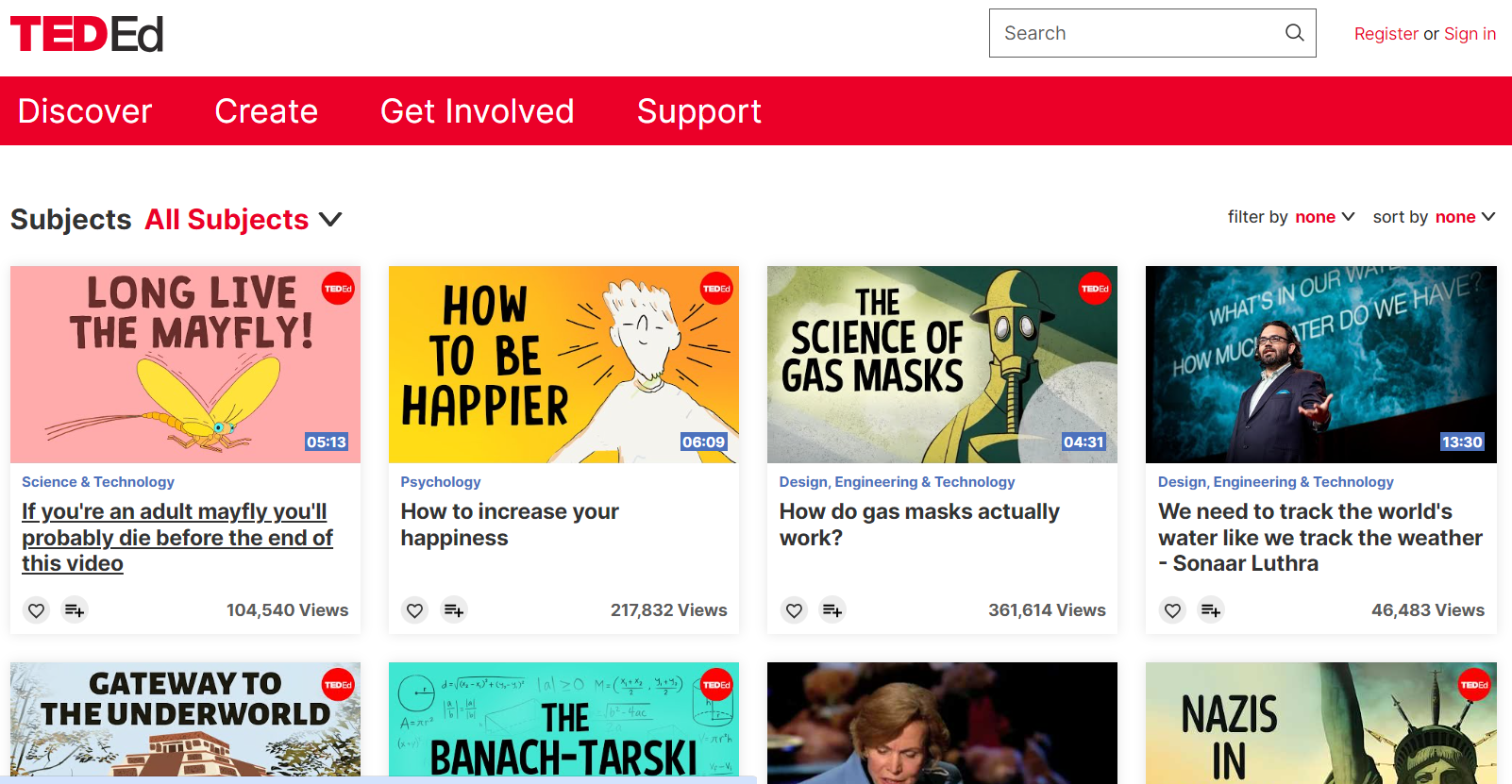This screenshot has width=1512, height=784.
Task: Open the Science of Gas Masks thumbnail
Action: pyautogui.click(x=942, y=364)
